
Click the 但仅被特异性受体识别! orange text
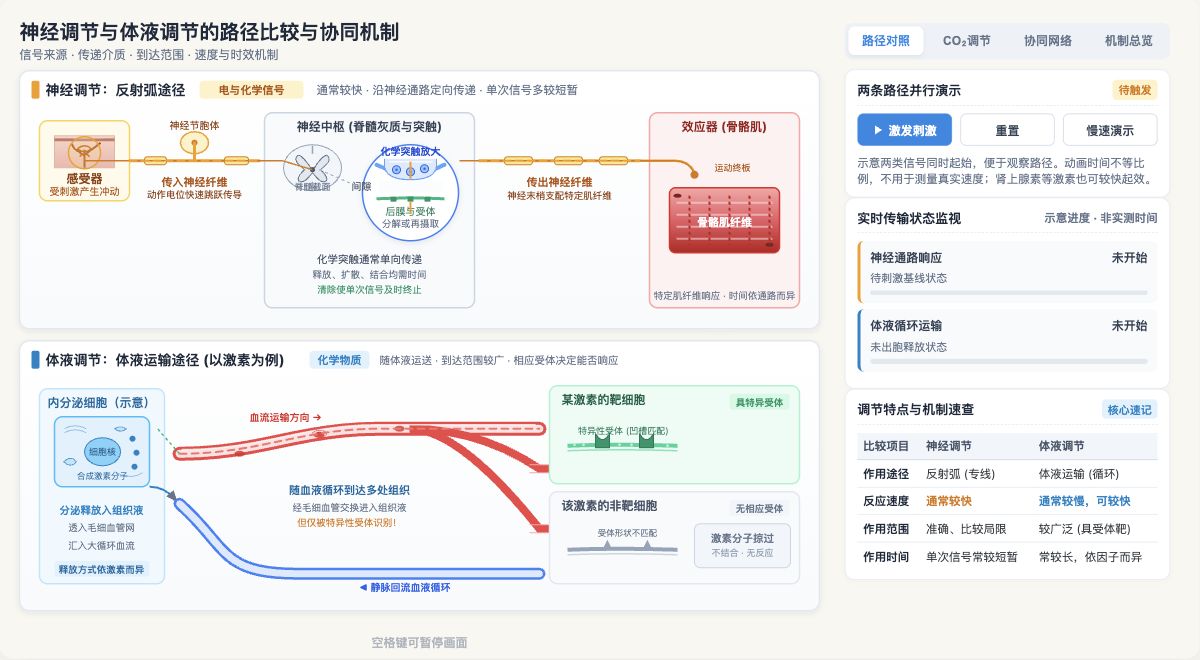tap(346, 522)
